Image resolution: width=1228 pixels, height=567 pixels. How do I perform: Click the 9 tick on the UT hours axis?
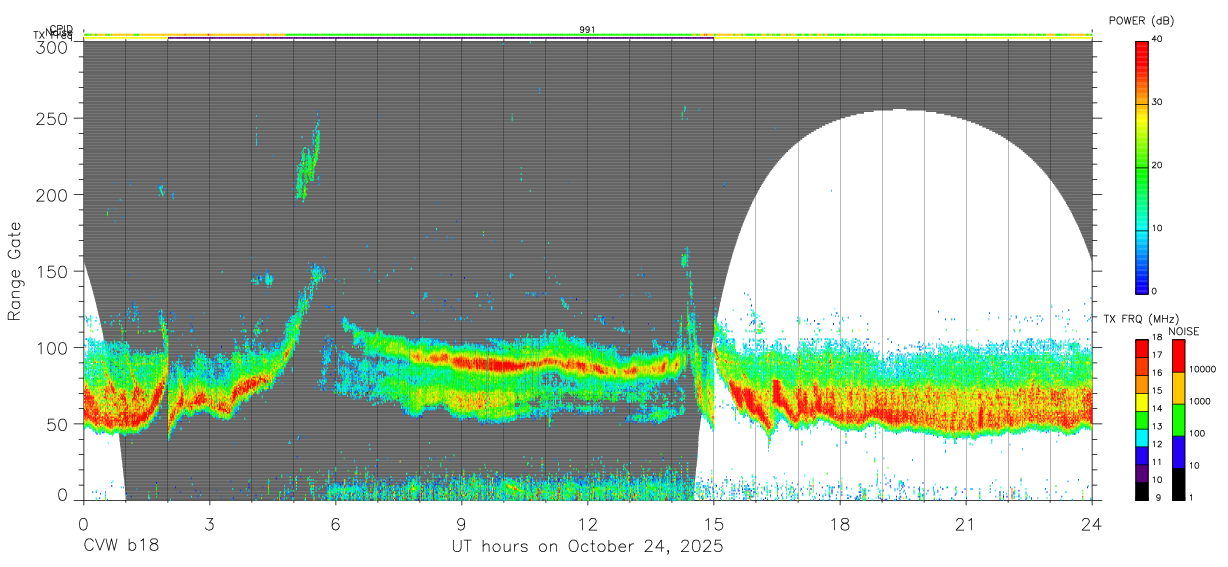pyautogui.click(x=461, y=523)
